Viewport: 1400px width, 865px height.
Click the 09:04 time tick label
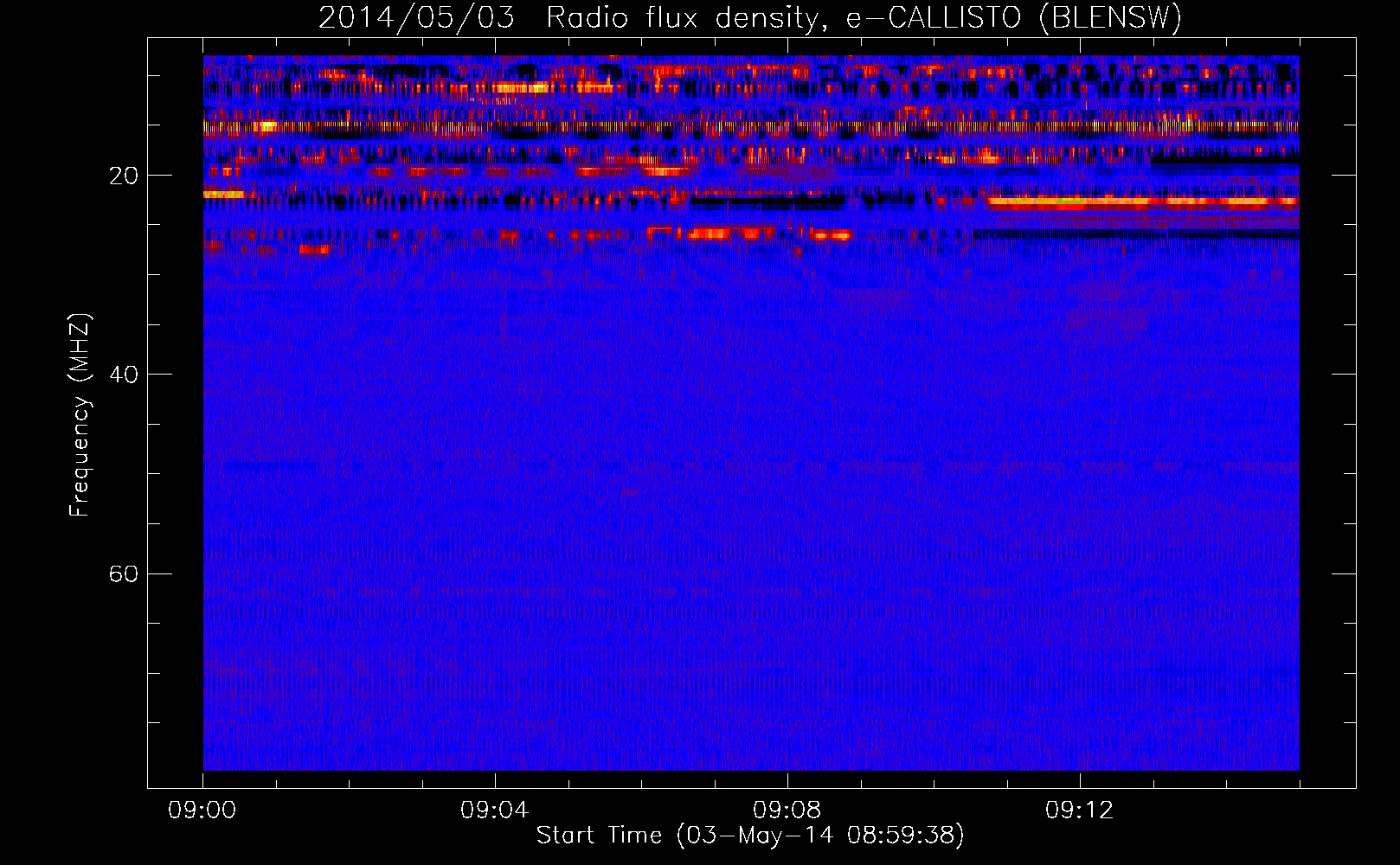(x=494, y=811)
